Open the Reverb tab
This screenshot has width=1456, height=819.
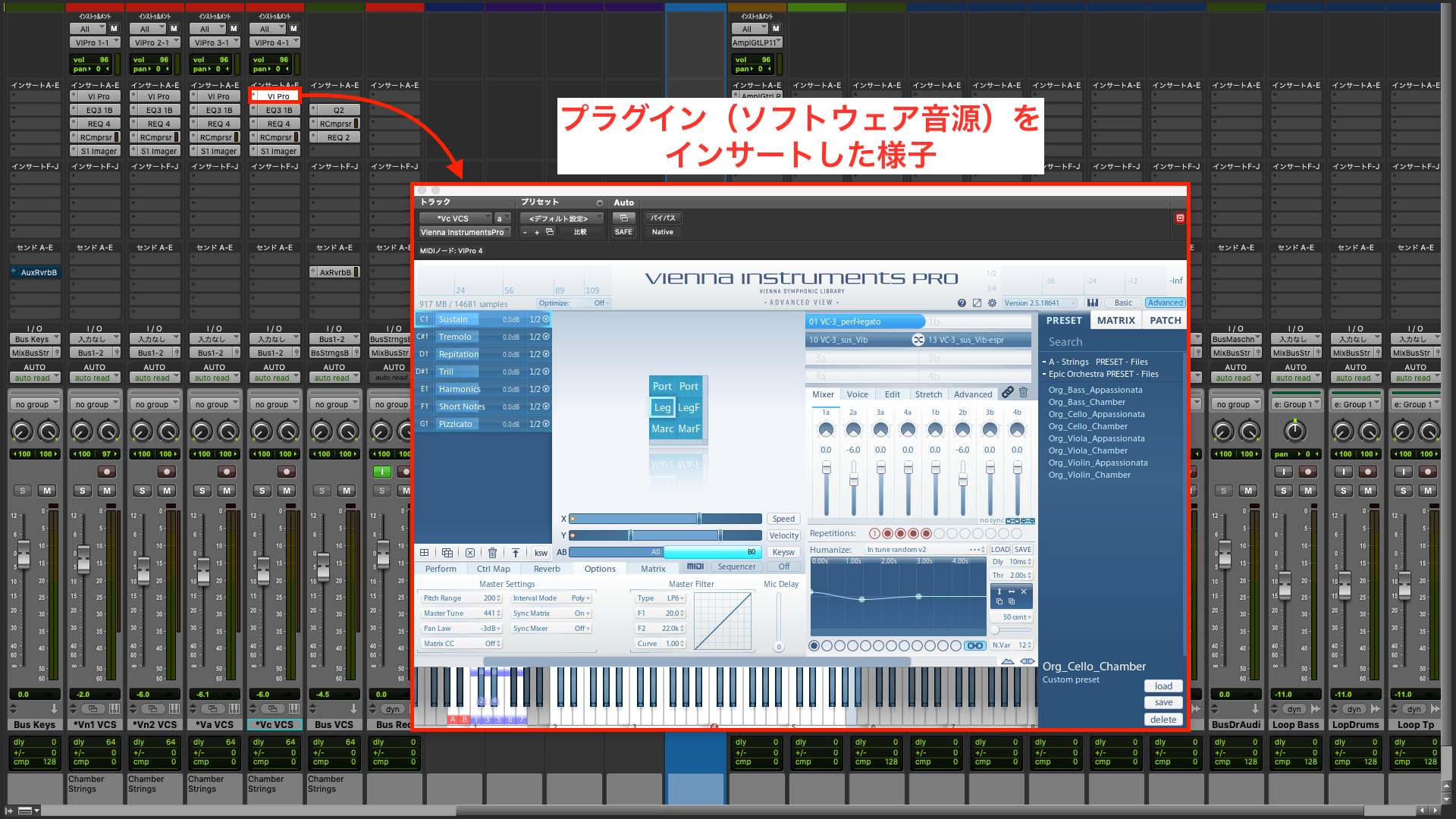[547, 569]
